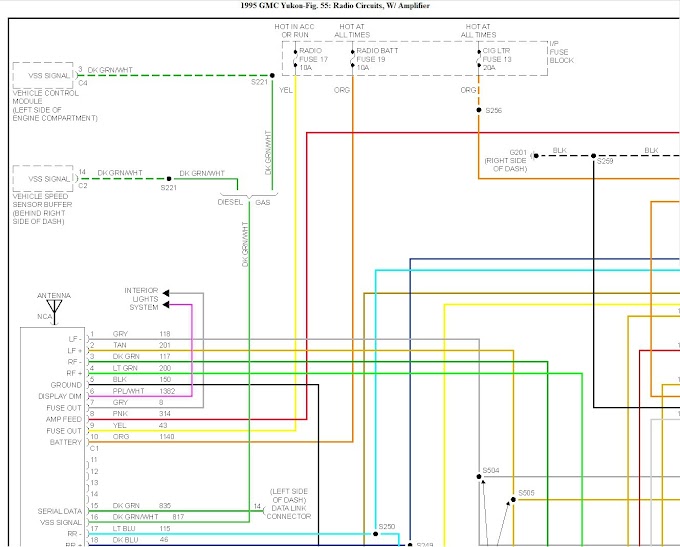This screenshot has height=547, width=680.
Task: Click the '(LEFT SIDE OF ENGINE COMPARTMENT)' note
Action: (x=55, y=114)
